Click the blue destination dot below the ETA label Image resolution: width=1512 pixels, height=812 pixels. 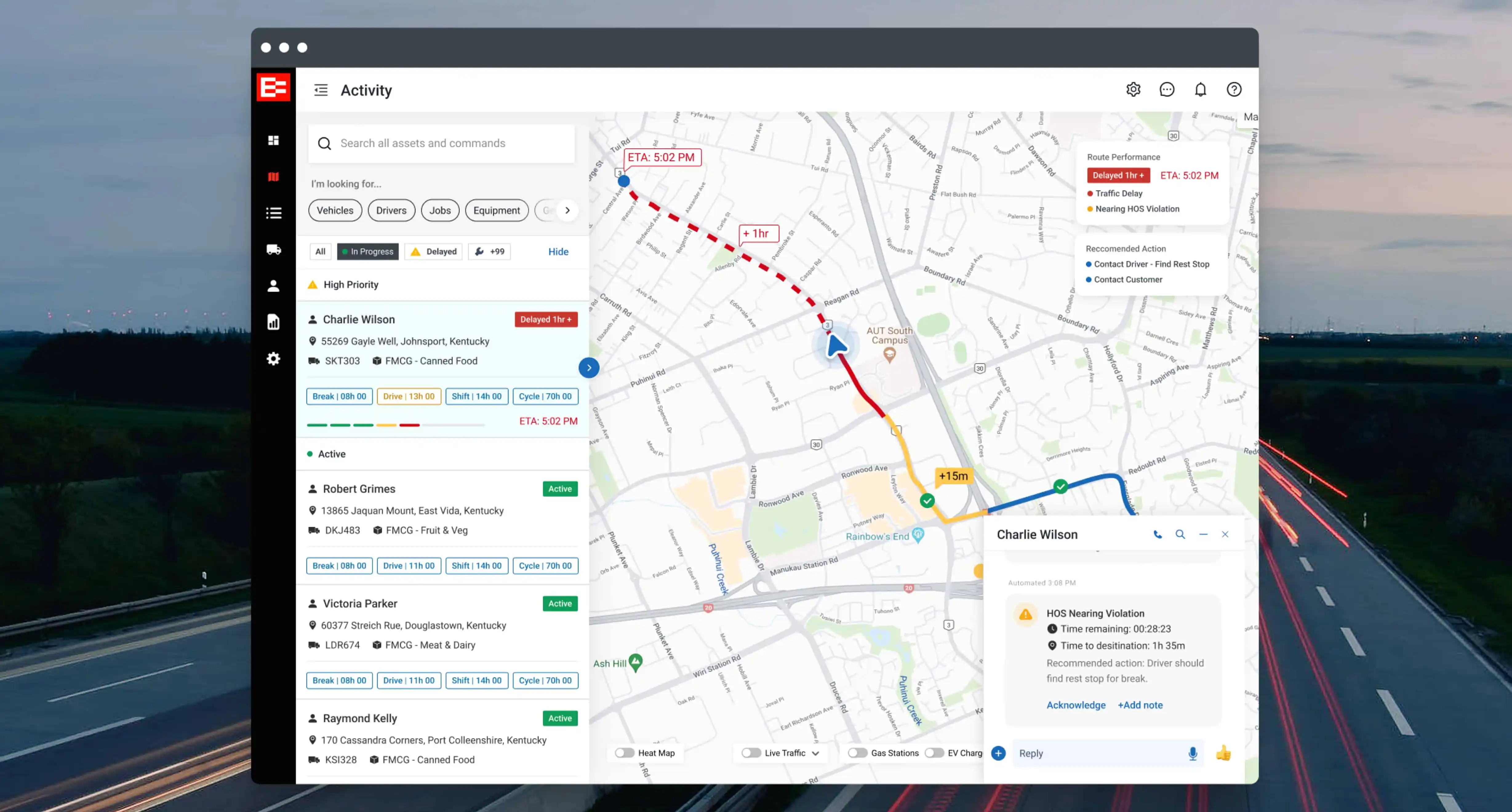point(624,181)
